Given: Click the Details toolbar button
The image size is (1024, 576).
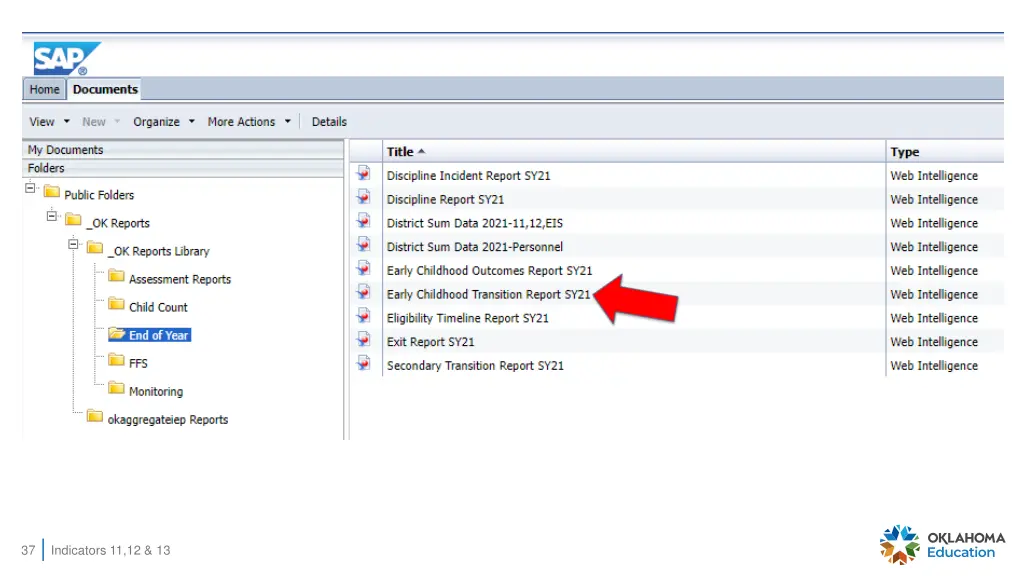Looking at the screenshot, I should pyautogui.click(x=329, y=121).
